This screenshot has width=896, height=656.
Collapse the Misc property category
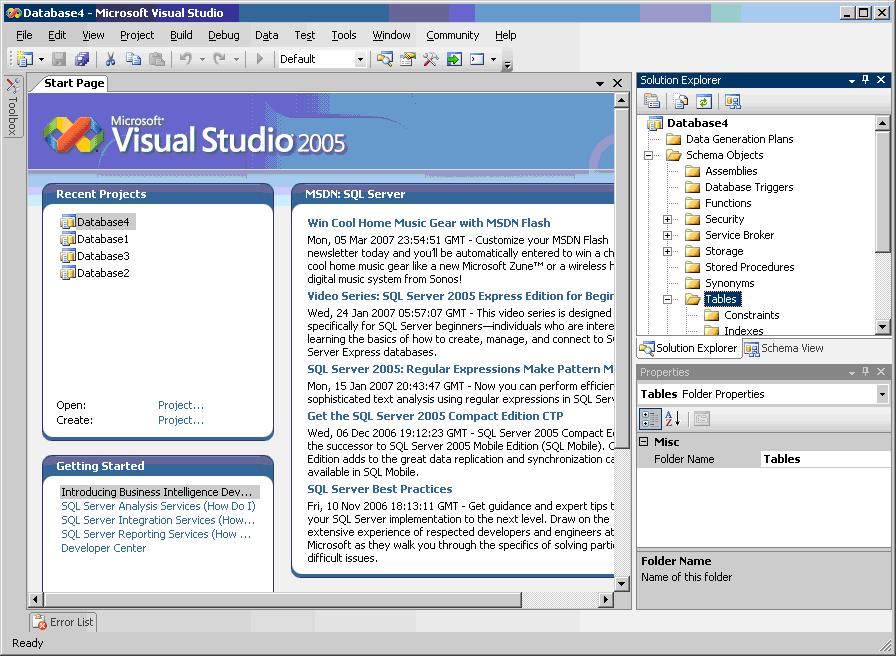(644, 442)
